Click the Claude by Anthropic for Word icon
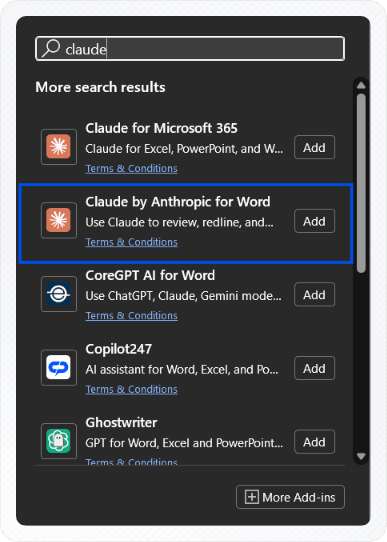 (59, 221)
